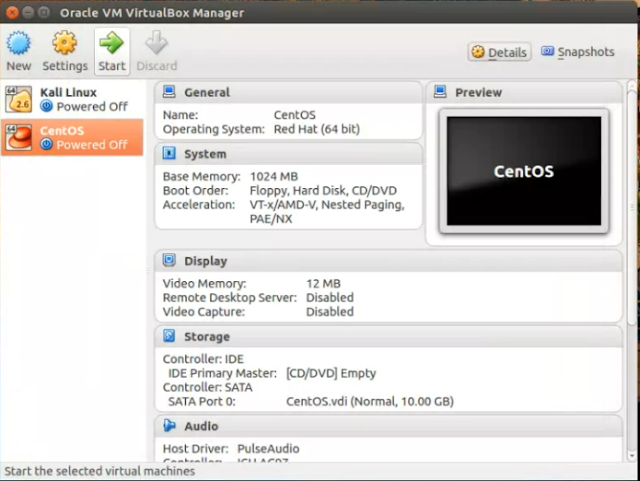Click the Details gear icon

pos(478,52)
